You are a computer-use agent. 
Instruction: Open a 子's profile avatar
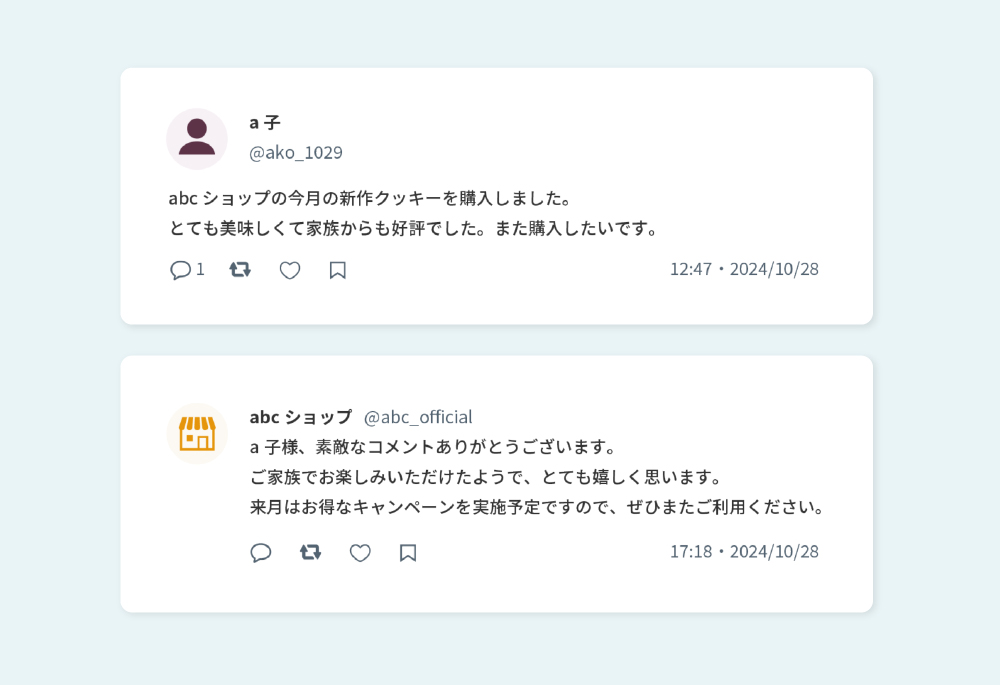pyautogui.click(x=197, y=139)
